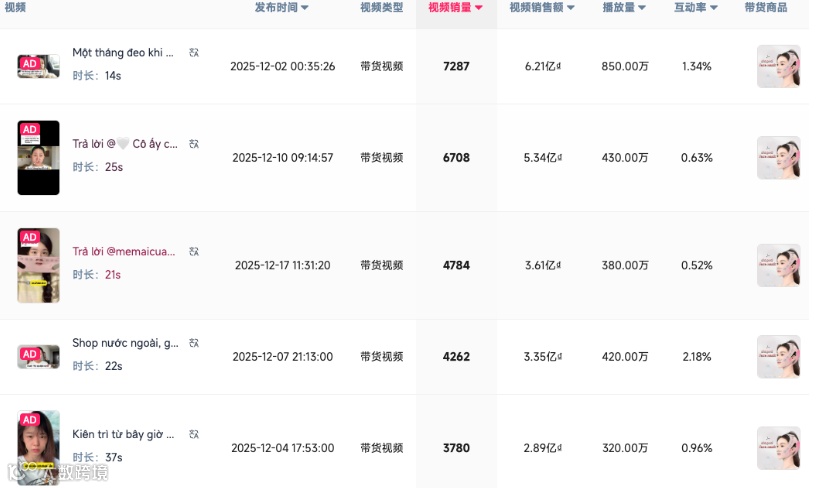Image resolution: width=821 pixels, height=488 pixels.
Task: Open the "Shop nước ngoài, g..." video link
Action: [125, 343]
